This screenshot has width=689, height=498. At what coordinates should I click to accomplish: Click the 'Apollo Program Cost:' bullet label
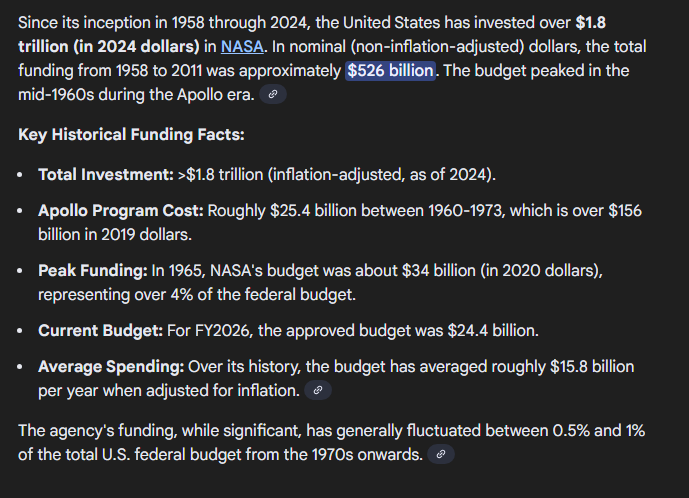click(121, 211)
